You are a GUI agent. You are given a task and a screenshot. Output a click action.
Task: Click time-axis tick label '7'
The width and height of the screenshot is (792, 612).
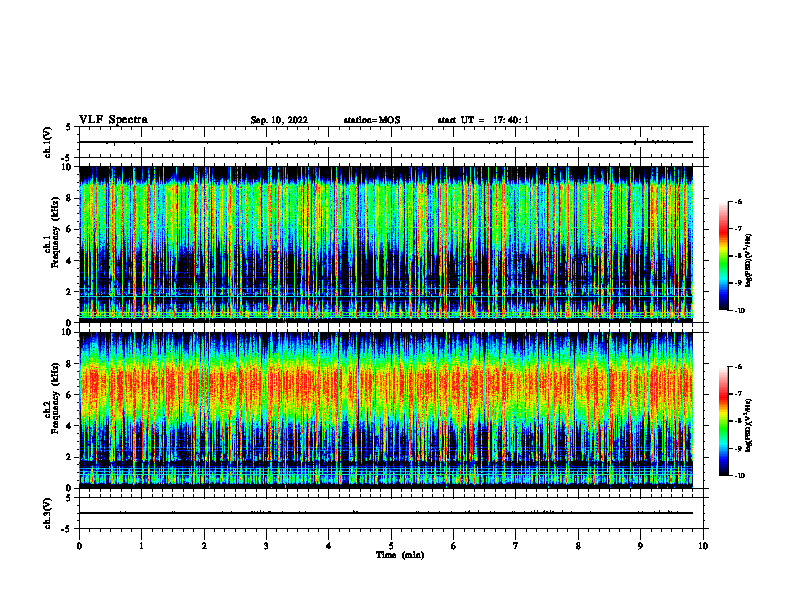(516, 546)
